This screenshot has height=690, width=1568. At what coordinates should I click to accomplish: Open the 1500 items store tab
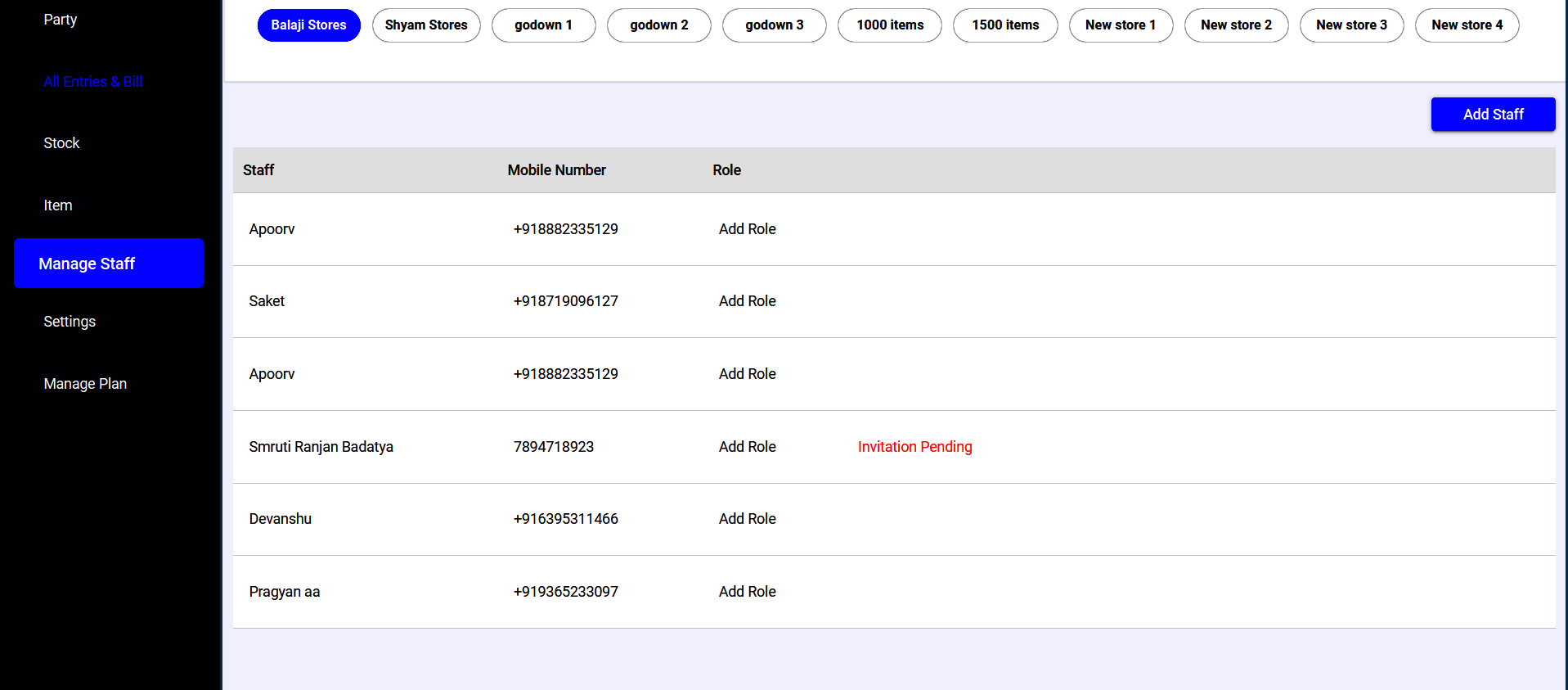pos(1005,25)
